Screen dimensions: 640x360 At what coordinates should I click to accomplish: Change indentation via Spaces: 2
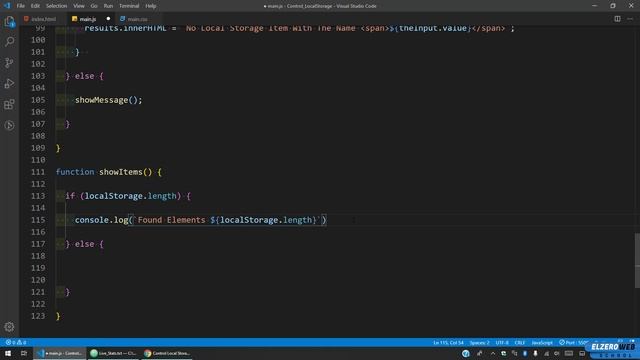coord(479,342)
